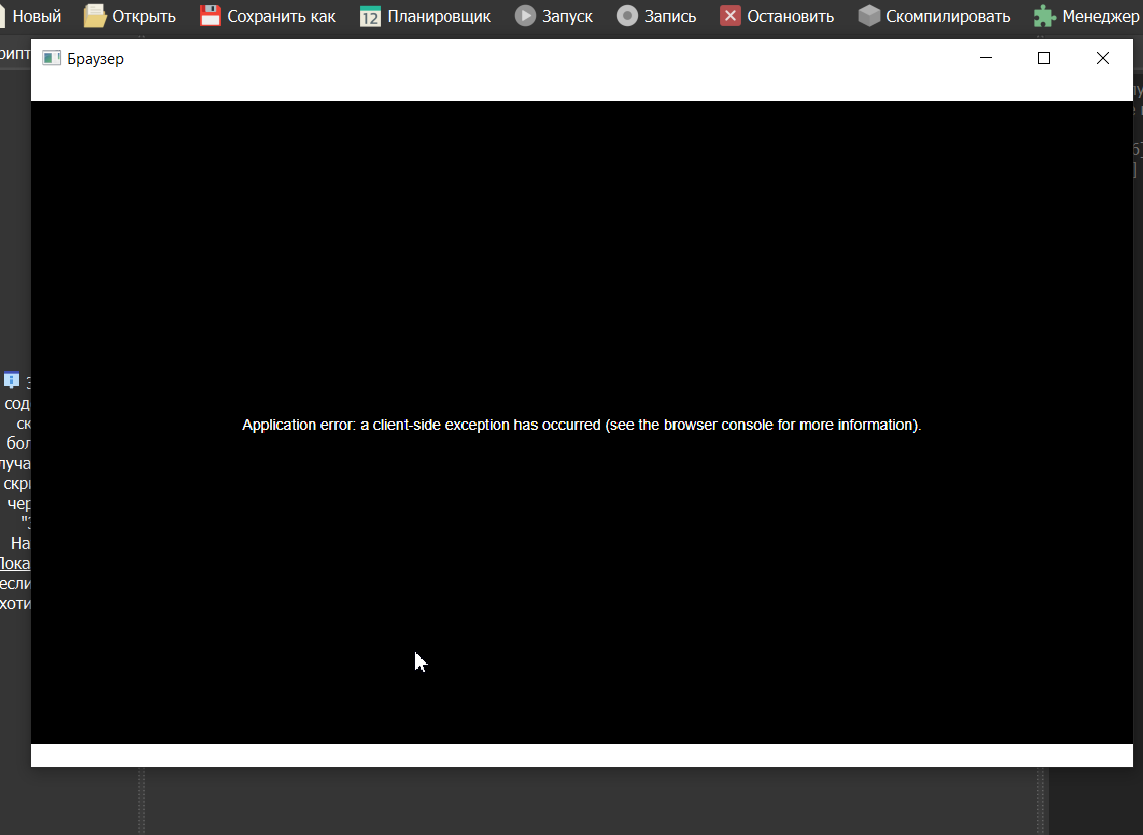Select the Новый toolbar label
1143x835 pixels.
coord(36,16)
